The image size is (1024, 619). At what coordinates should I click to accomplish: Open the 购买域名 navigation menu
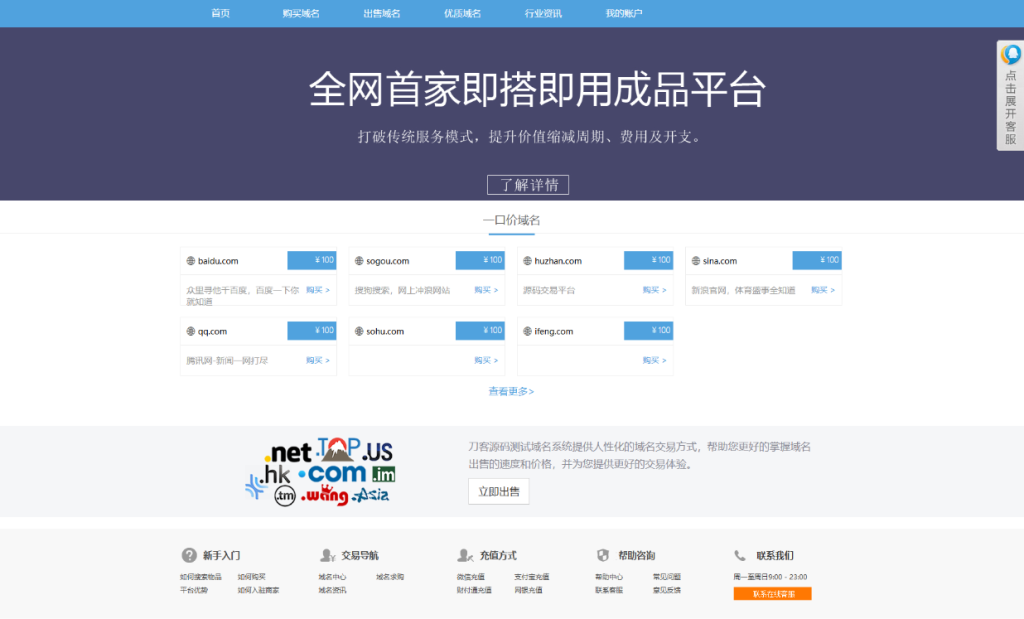300,13
